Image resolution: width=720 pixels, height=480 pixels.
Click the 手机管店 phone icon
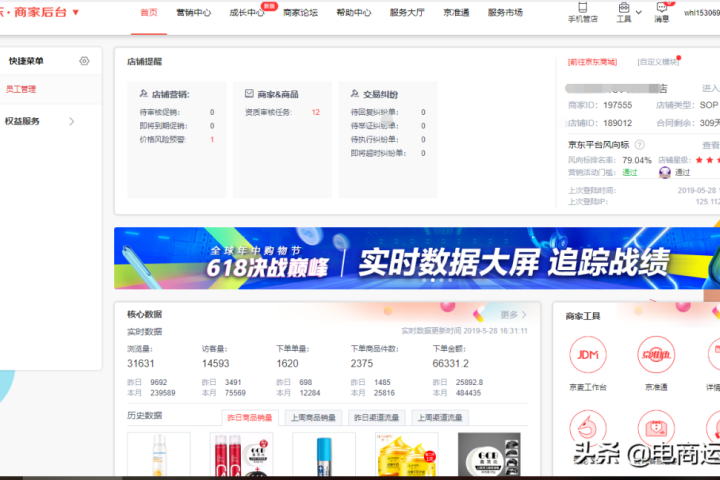(583, 7)
